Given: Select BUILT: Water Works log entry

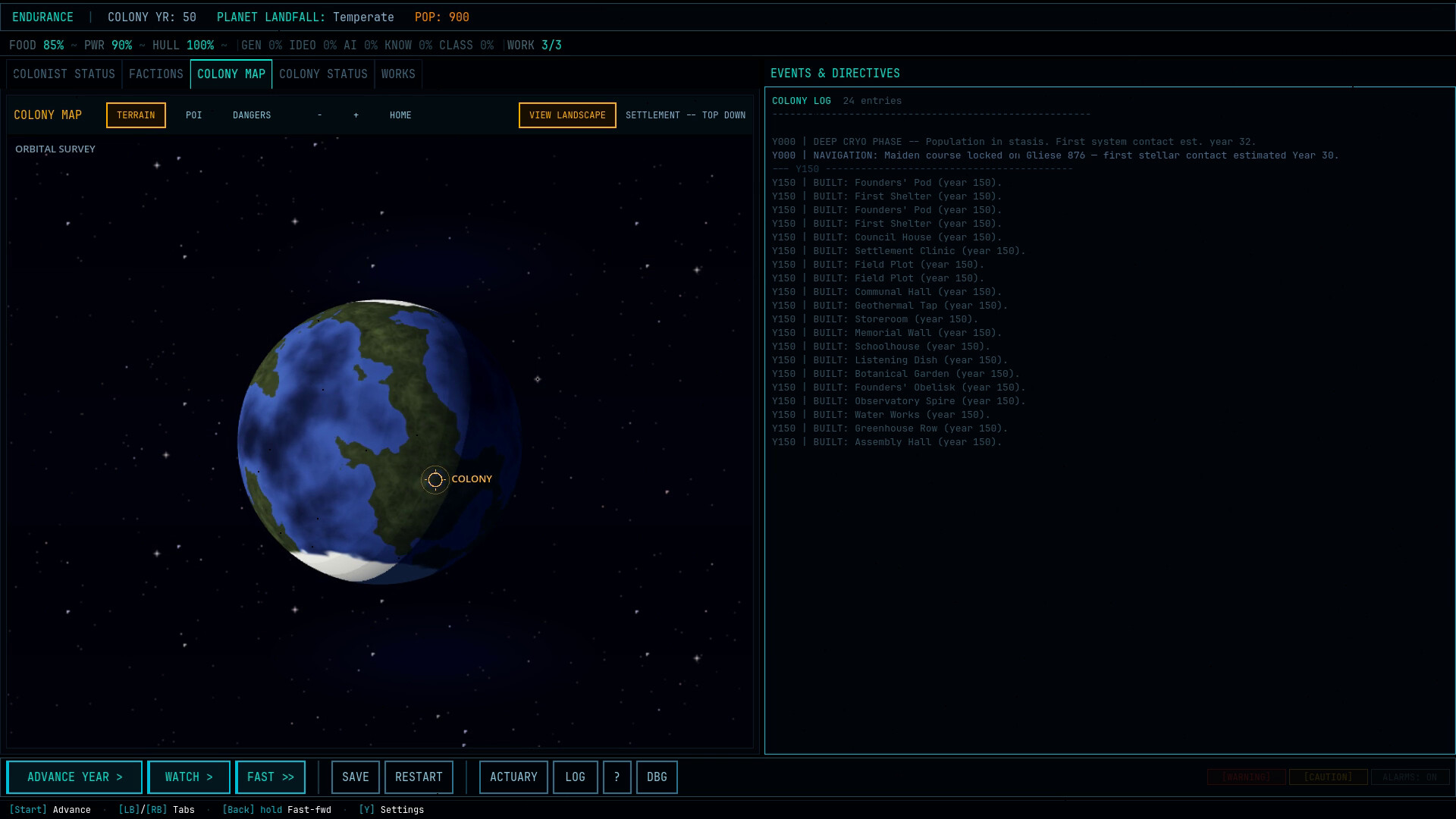Looking at the screenshot, I should click(881, 415).
